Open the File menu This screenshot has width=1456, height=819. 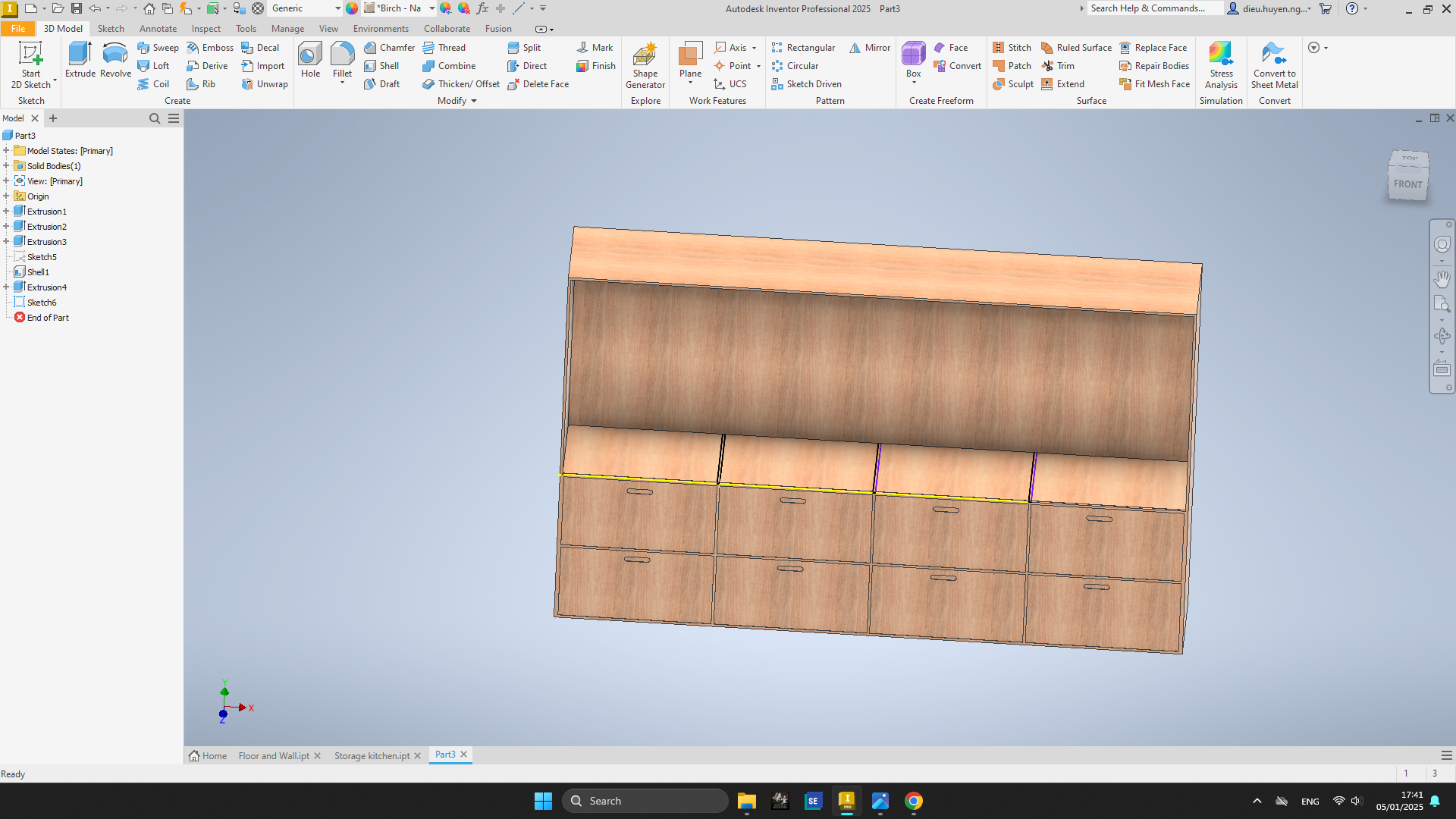point(17,28)
